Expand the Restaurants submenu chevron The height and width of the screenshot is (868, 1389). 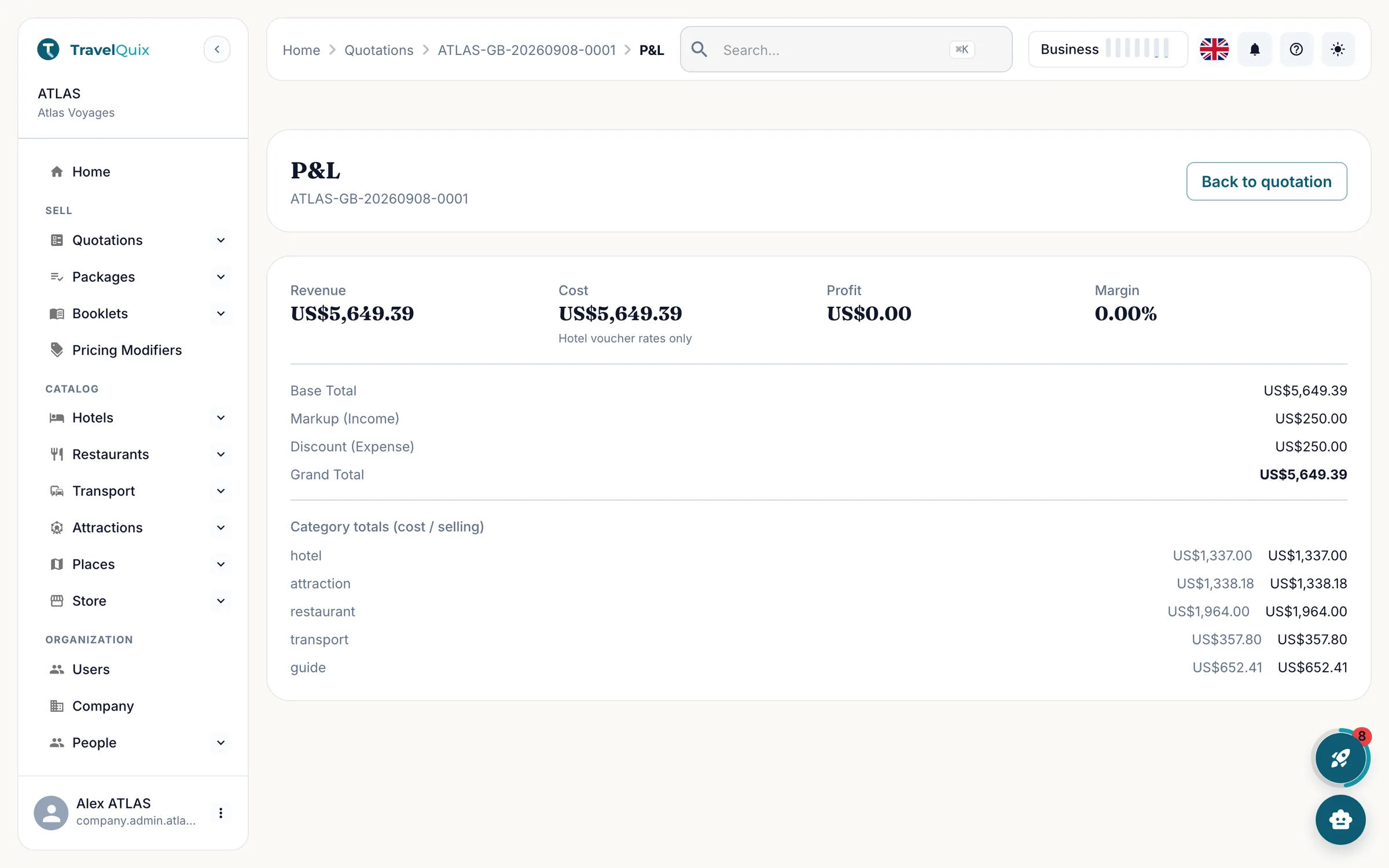[x=221, y=454]
